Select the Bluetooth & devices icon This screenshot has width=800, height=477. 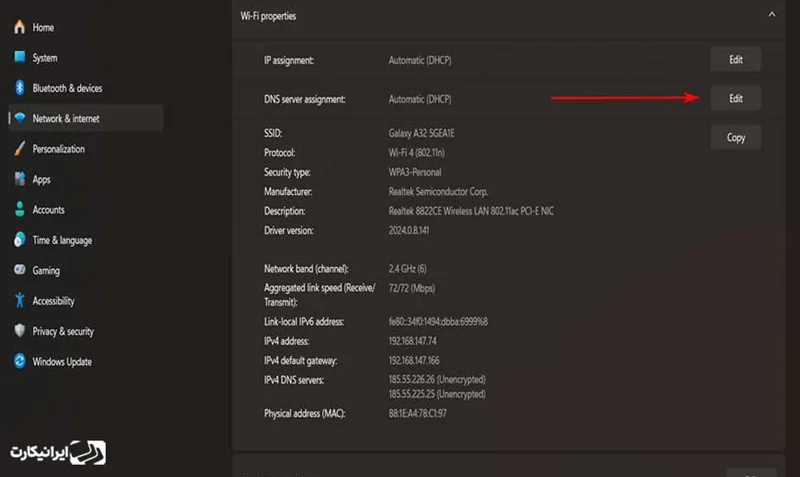click(19, 88)
